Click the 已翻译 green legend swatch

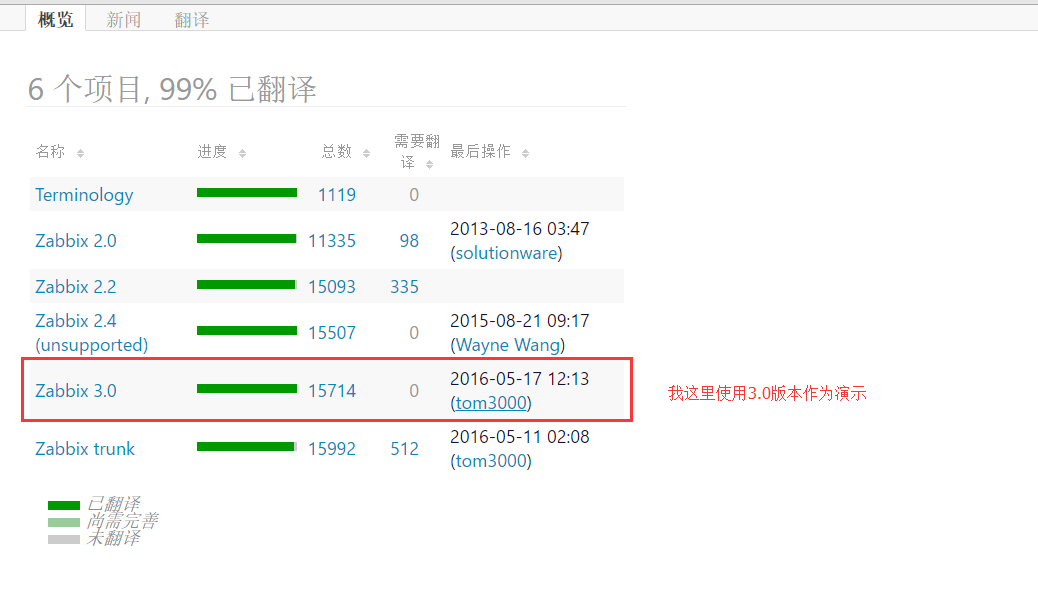64,505
